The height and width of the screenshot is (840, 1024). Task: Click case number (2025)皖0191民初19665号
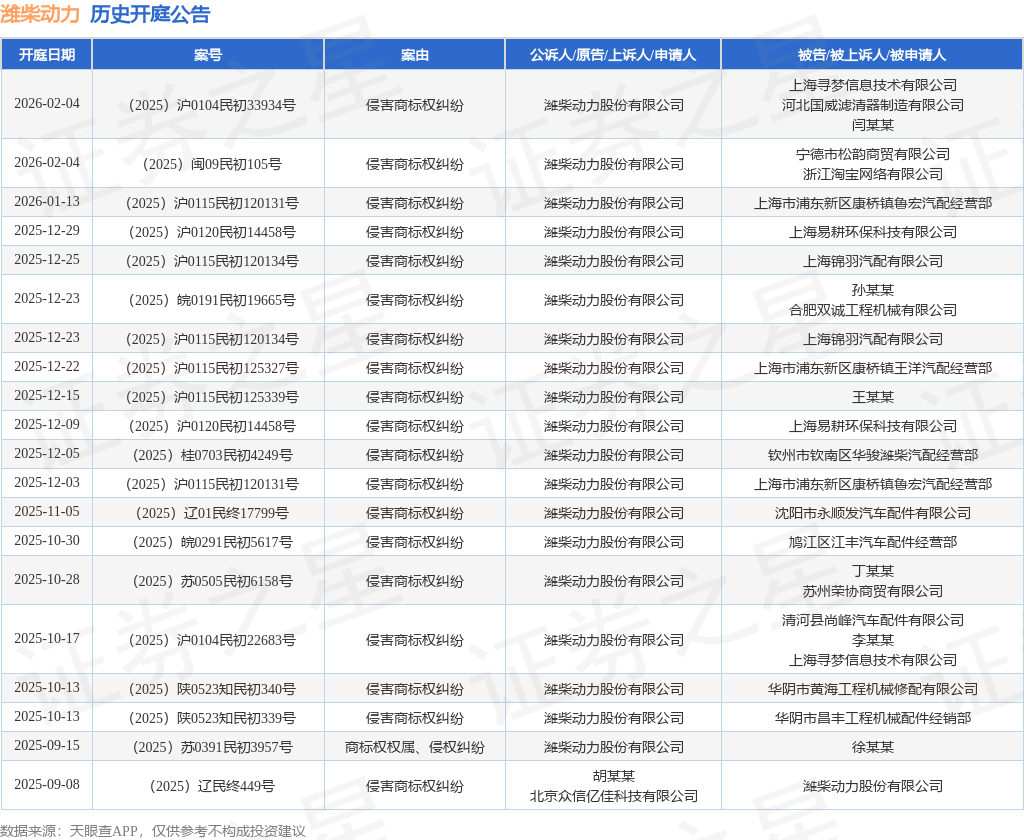(212, 300)
